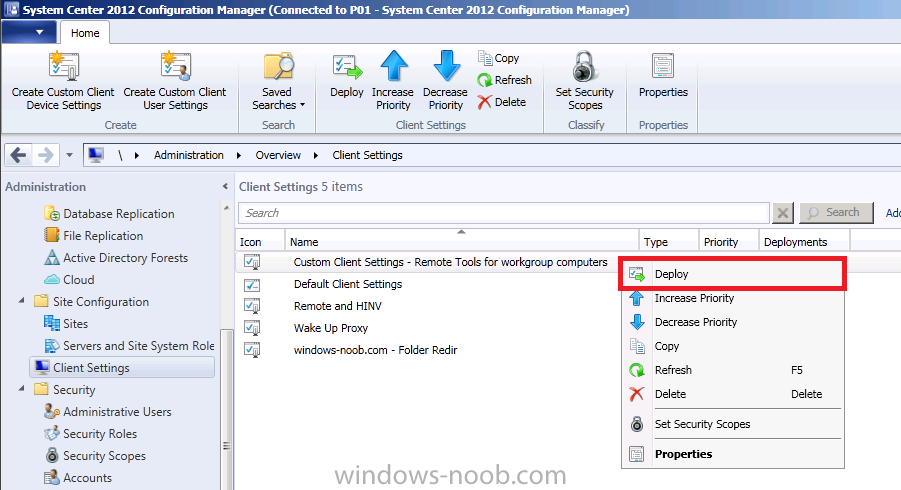Select Remote and HINV row
This screenshot has height=490, width=901.
click(x=337, y=306)
